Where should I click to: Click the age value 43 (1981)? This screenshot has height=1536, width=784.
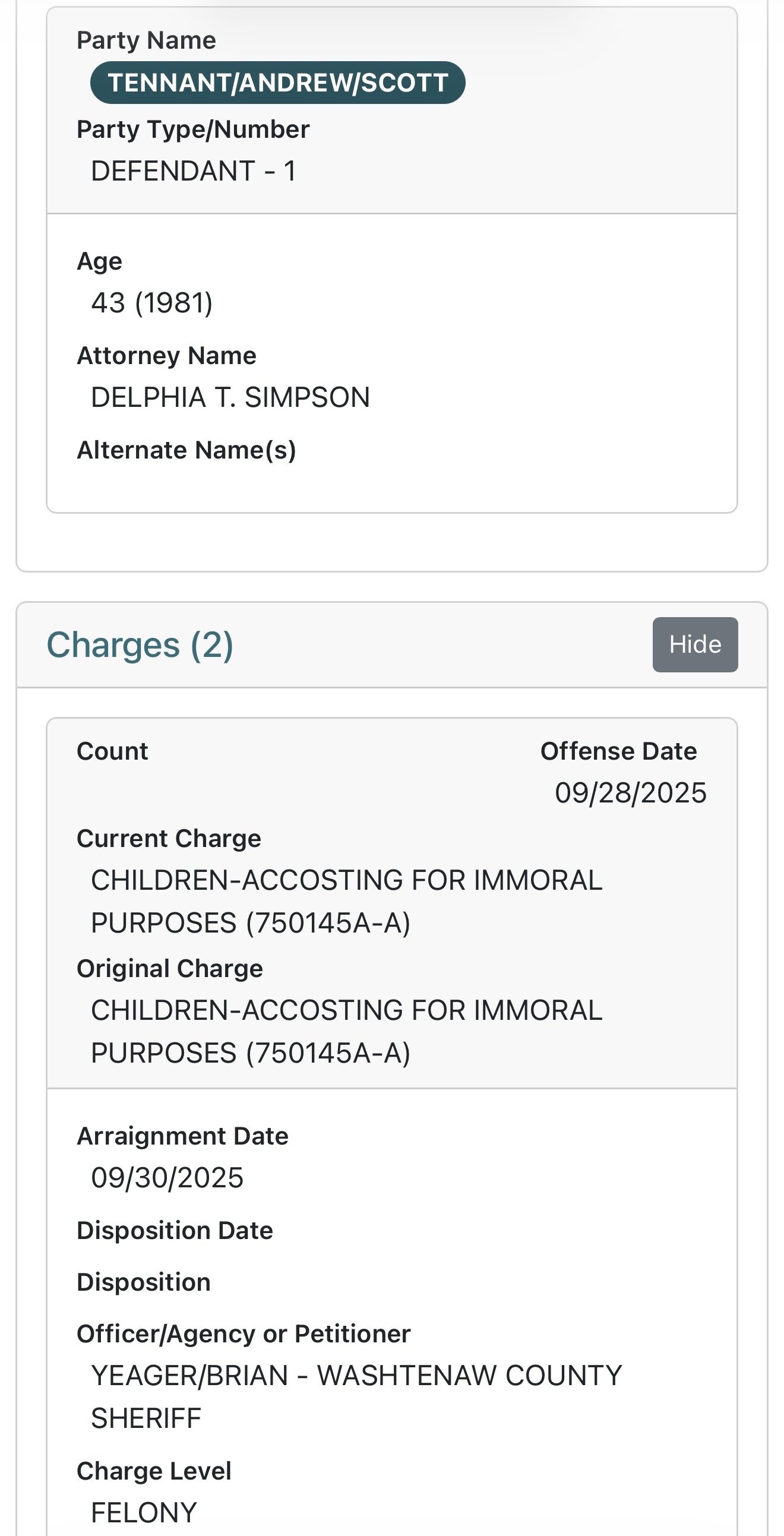pos(151,303)
